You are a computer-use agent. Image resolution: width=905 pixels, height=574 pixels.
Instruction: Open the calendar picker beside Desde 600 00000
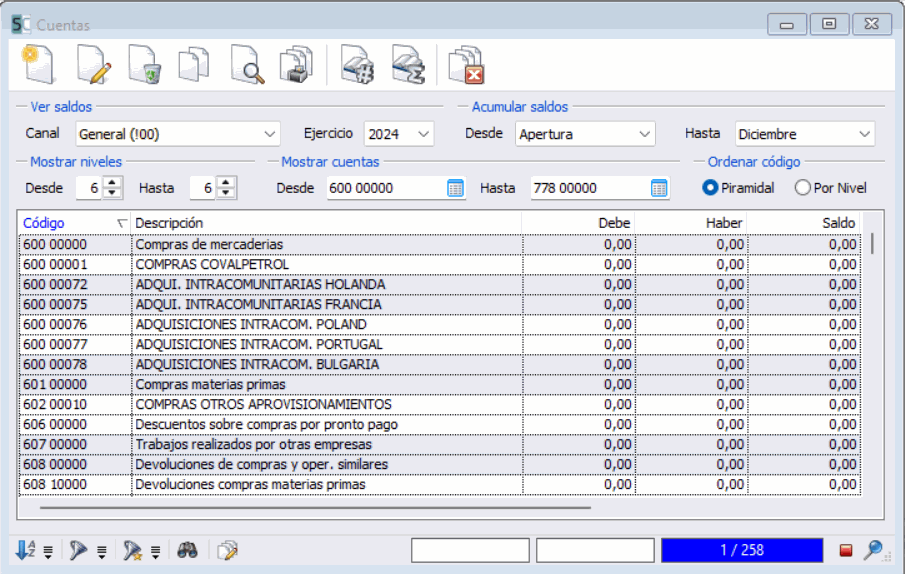pyautogui.click(x=455, y=188)
